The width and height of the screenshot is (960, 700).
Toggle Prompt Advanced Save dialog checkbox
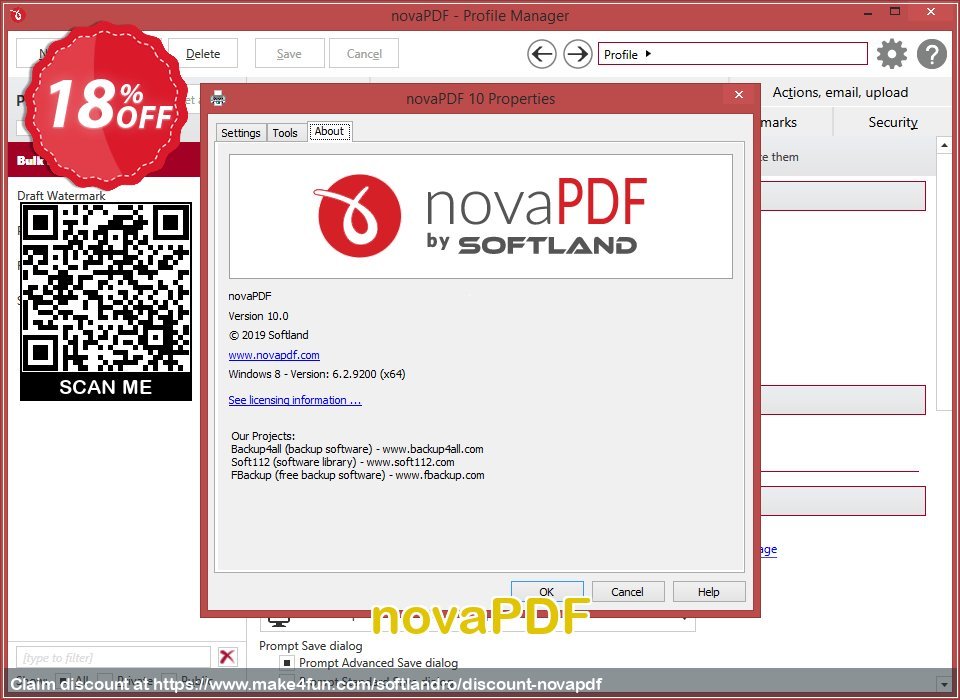[286, 663]
